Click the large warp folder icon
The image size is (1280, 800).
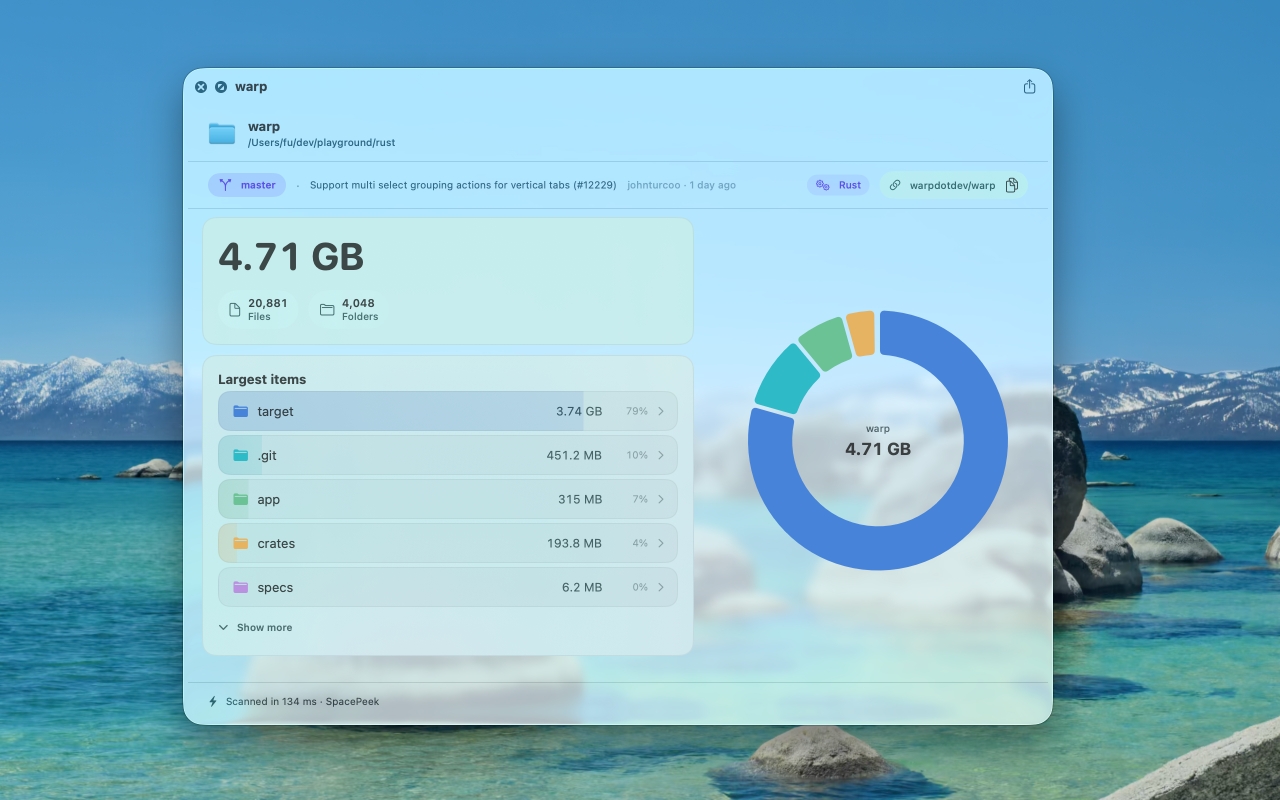(x=222, y=133)
